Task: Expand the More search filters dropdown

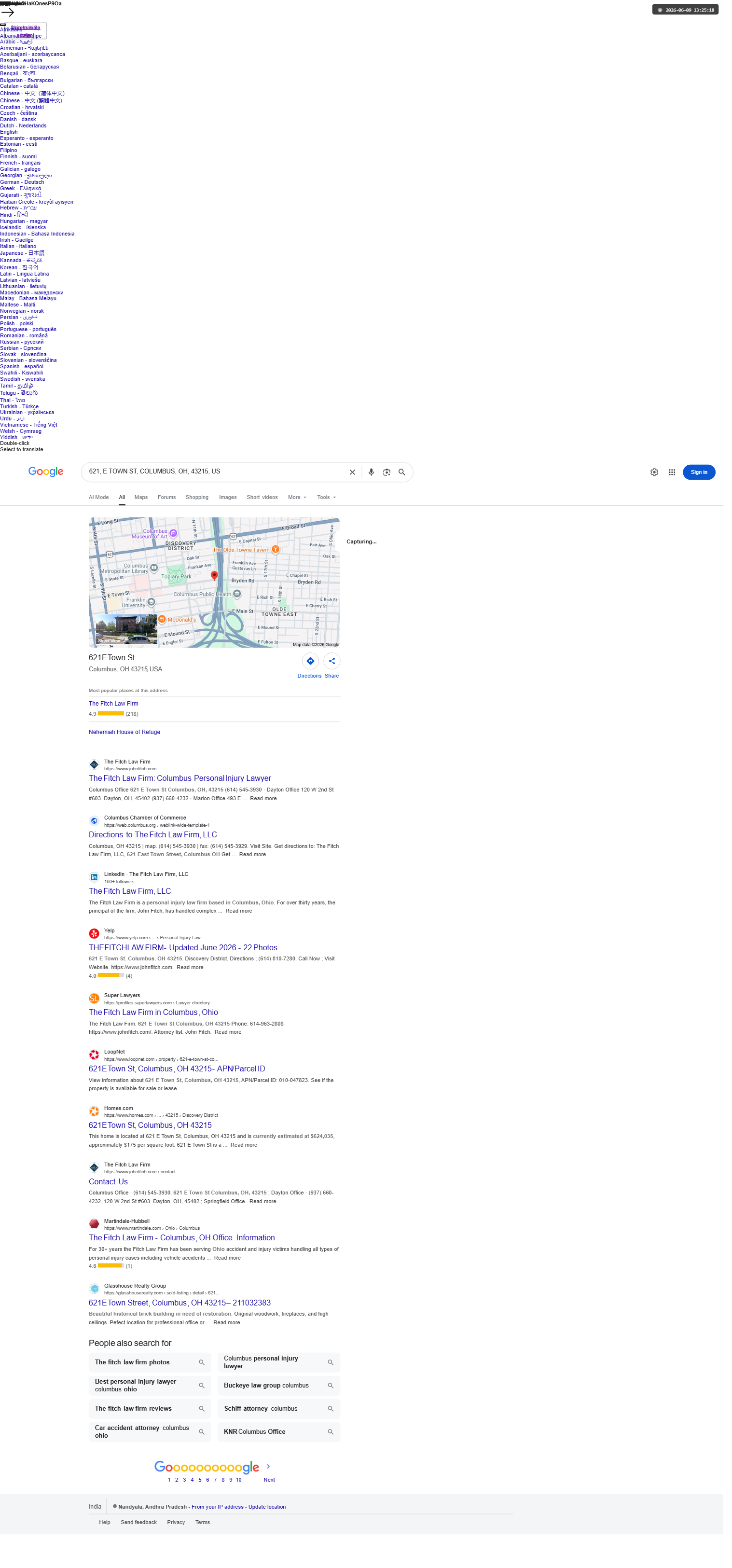Action: 301,503
